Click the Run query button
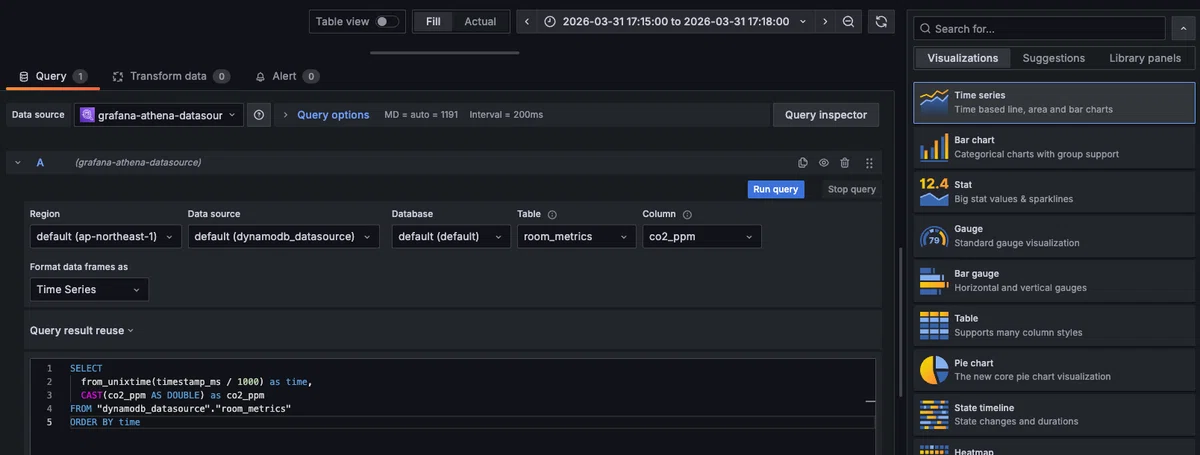The height and width of the screenshot is (455, 1200). (x=776, y=189)
